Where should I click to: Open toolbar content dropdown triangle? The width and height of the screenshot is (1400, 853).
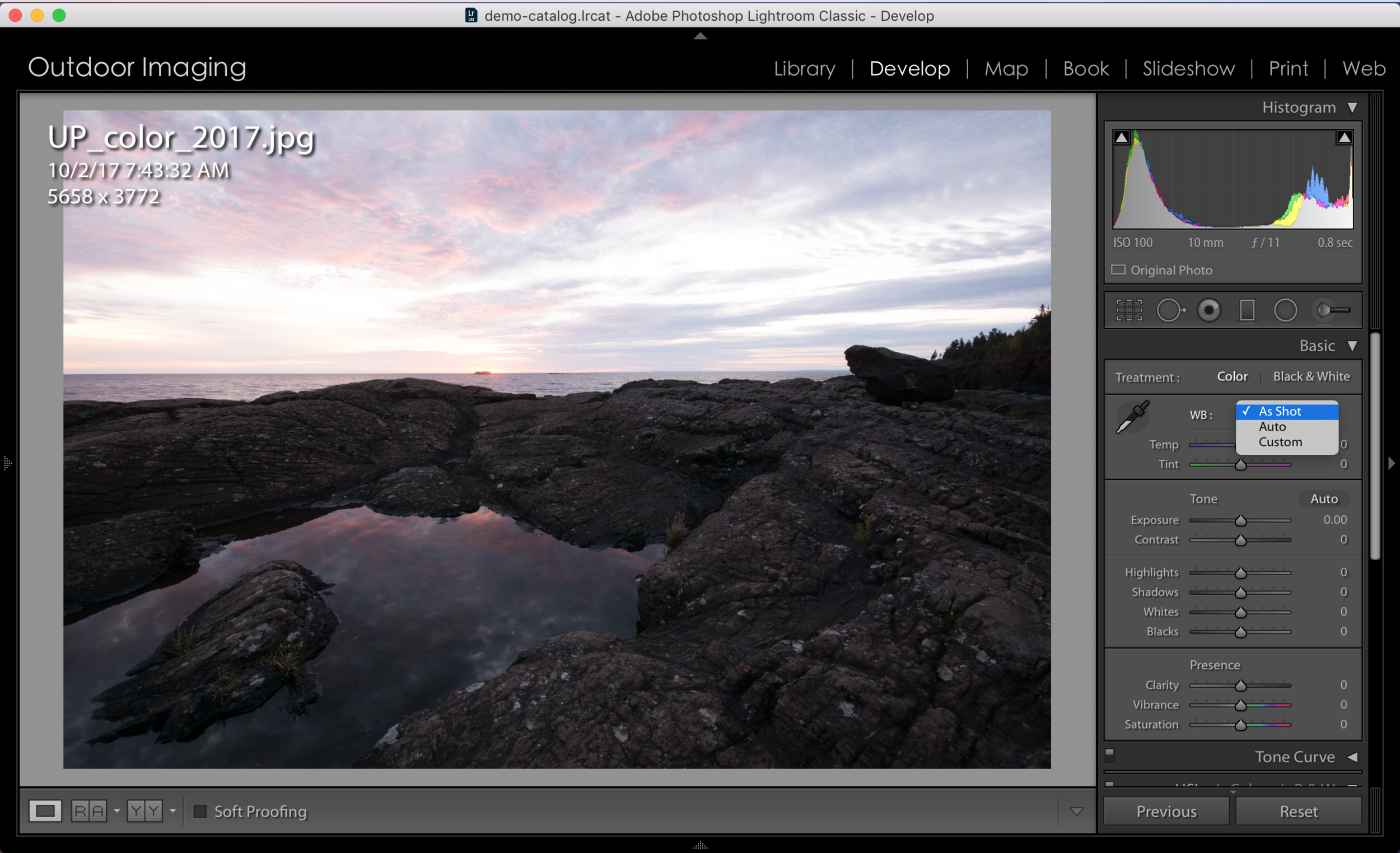click(1076, 812)
